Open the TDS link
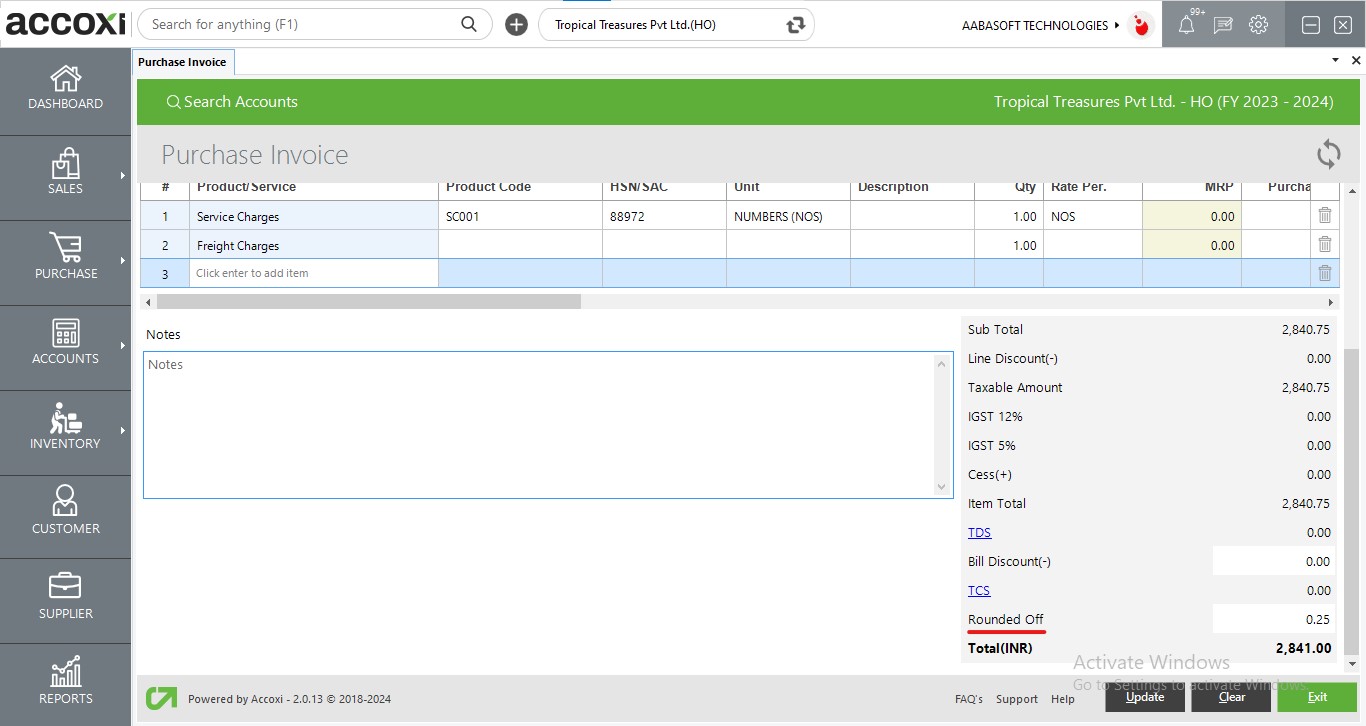This screenshot has width=1366, height=726. click(979, 533)
